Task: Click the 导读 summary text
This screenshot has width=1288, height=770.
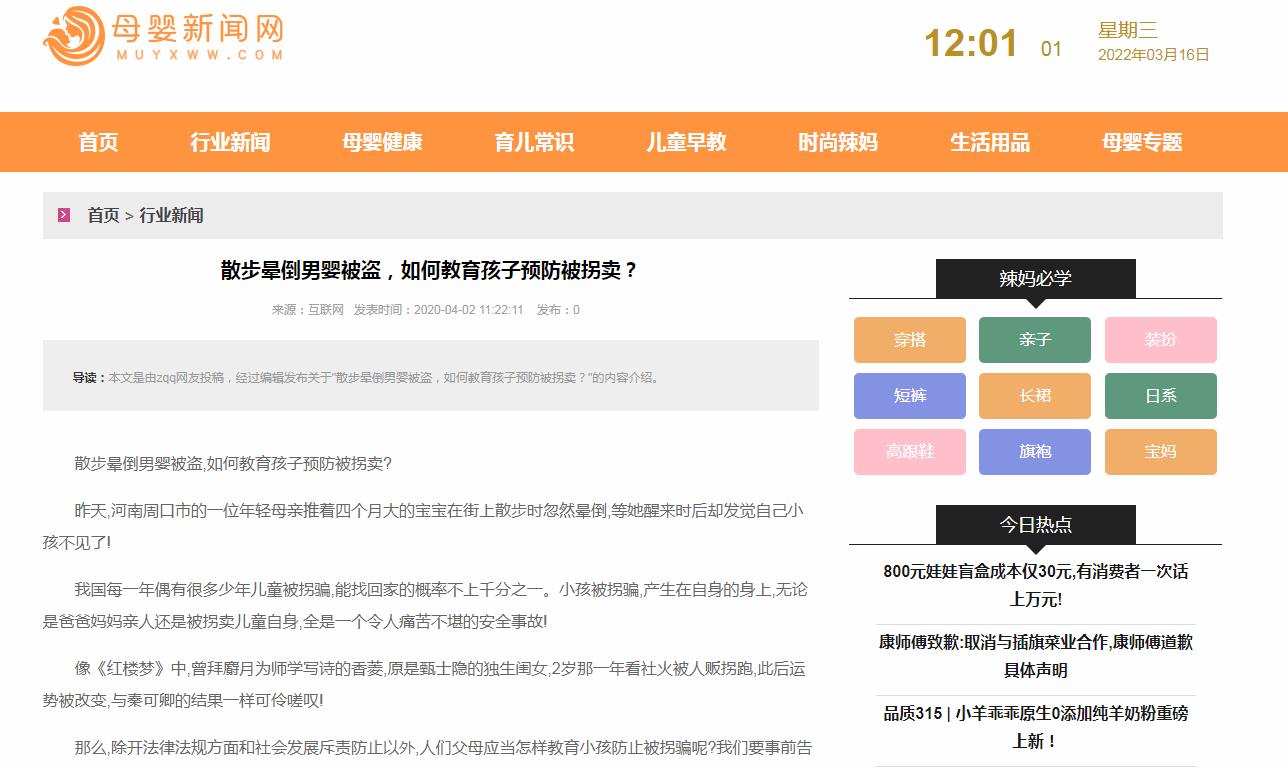Action: click(x=366, y=378)
